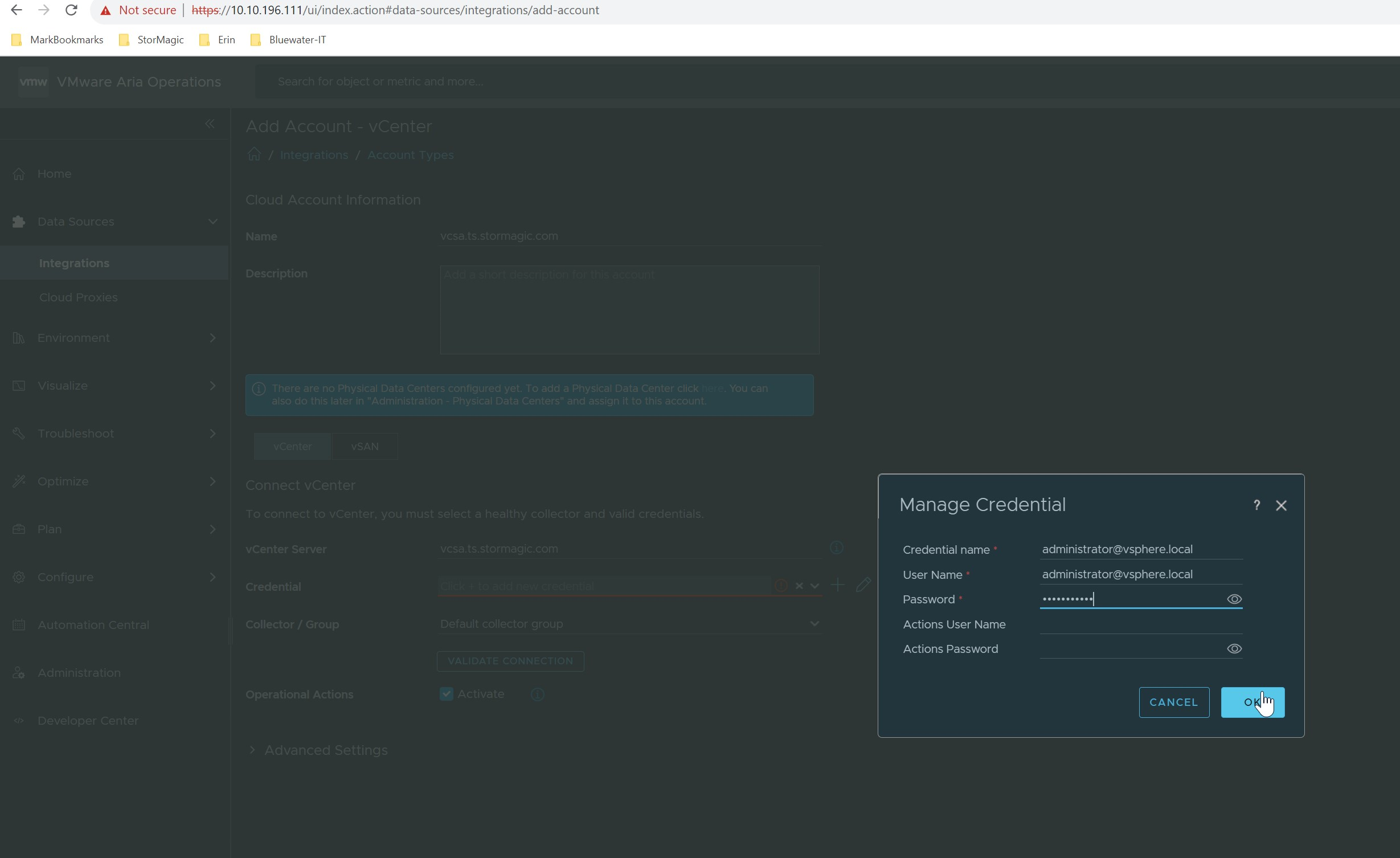Expand Advanced Settings section
The height and width of the screenshot is (858, 1400).
tap(319, 750)
